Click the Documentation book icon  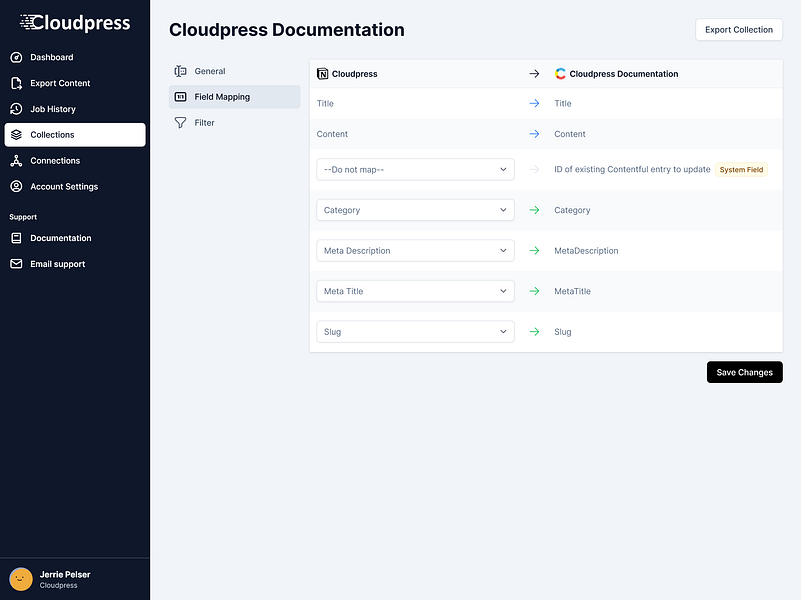tap(16, 238)
